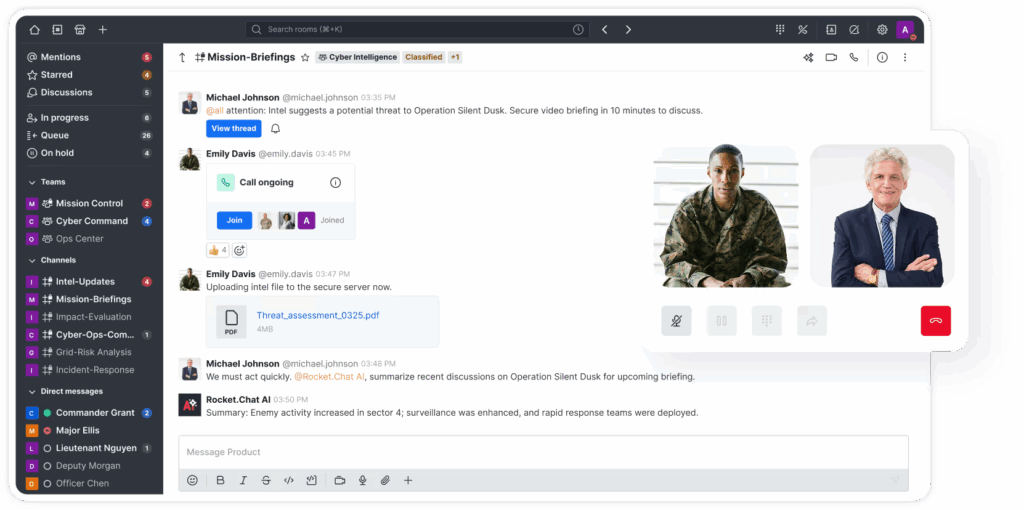The width and height of the screenshot is (1024, 510).
Task: Open Discussions in sidebar
Action: (89, 92)
